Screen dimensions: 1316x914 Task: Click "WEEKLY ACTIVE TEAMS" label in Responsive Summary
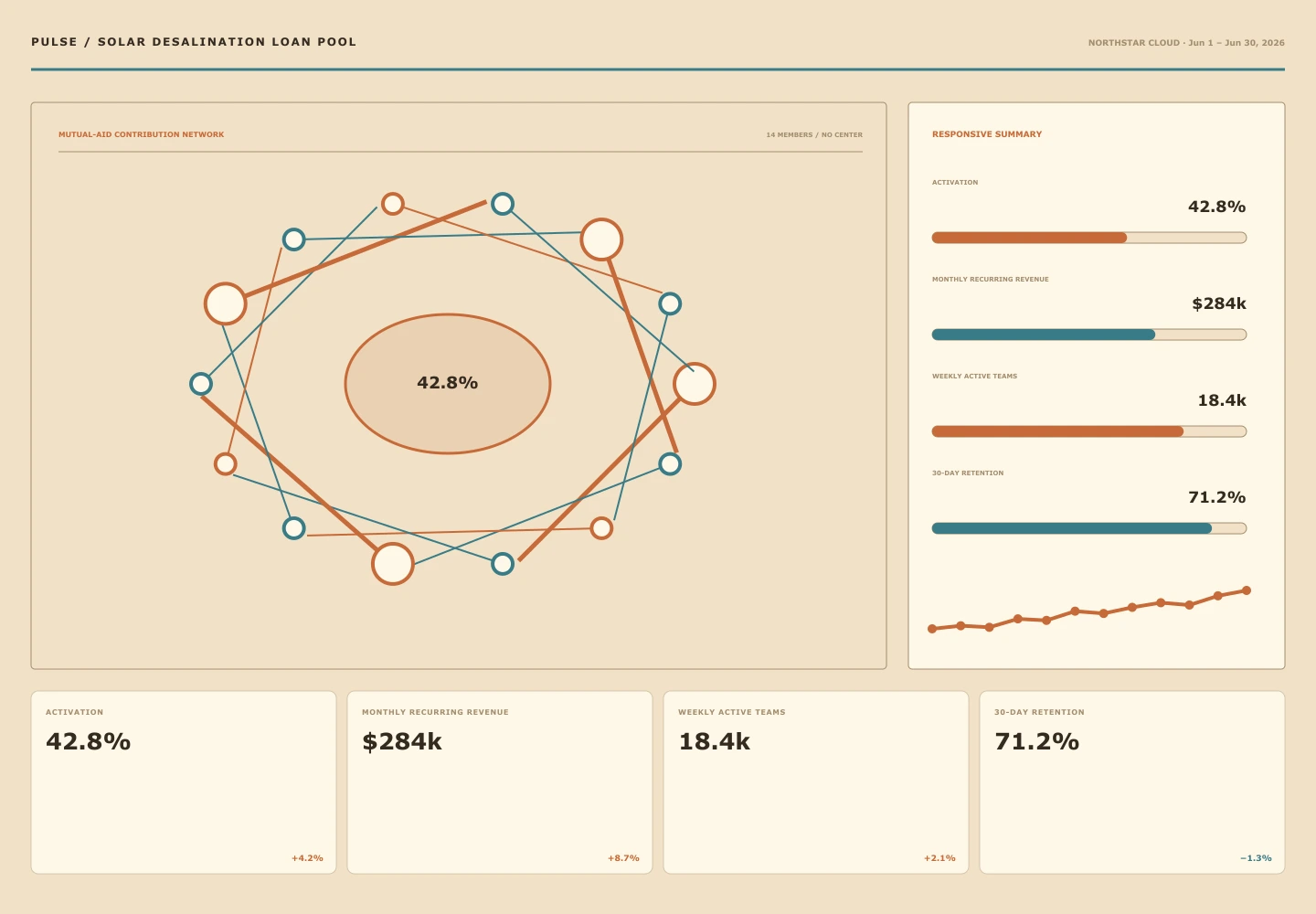pos(974,377)
